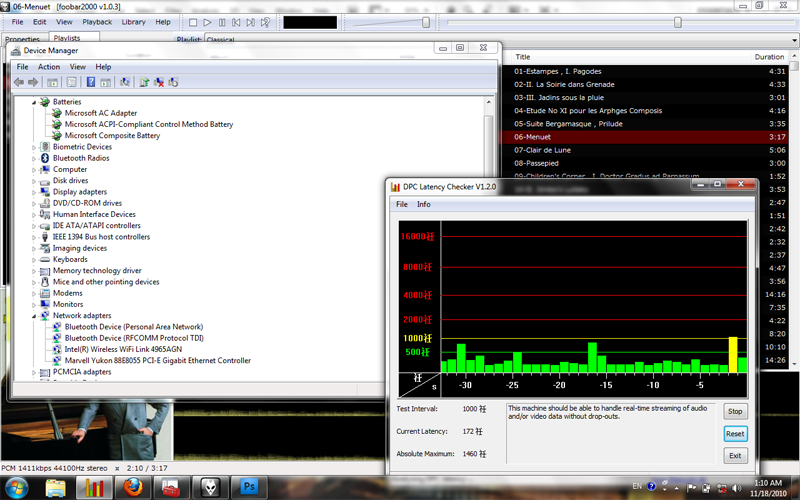This screenshot has height=500, width=800.
Task: Open the Playback menu in foobar2000
Action: pos(97,22)
